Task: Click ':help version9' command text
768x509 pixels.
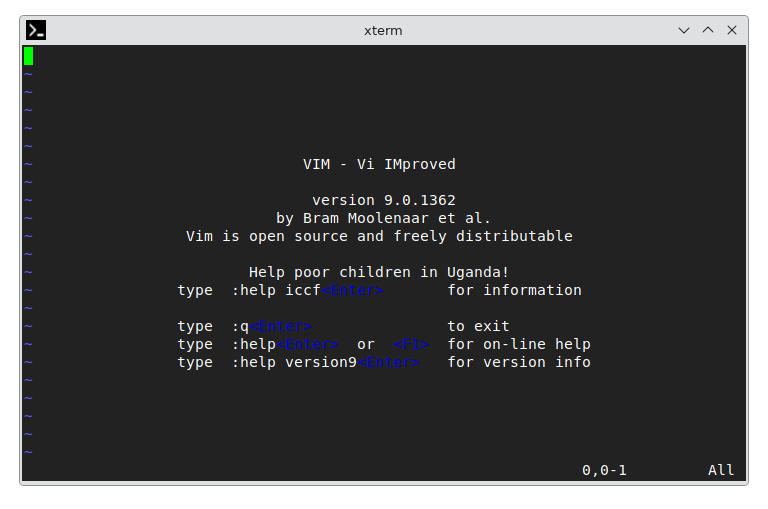Action: tap(294, 363)
